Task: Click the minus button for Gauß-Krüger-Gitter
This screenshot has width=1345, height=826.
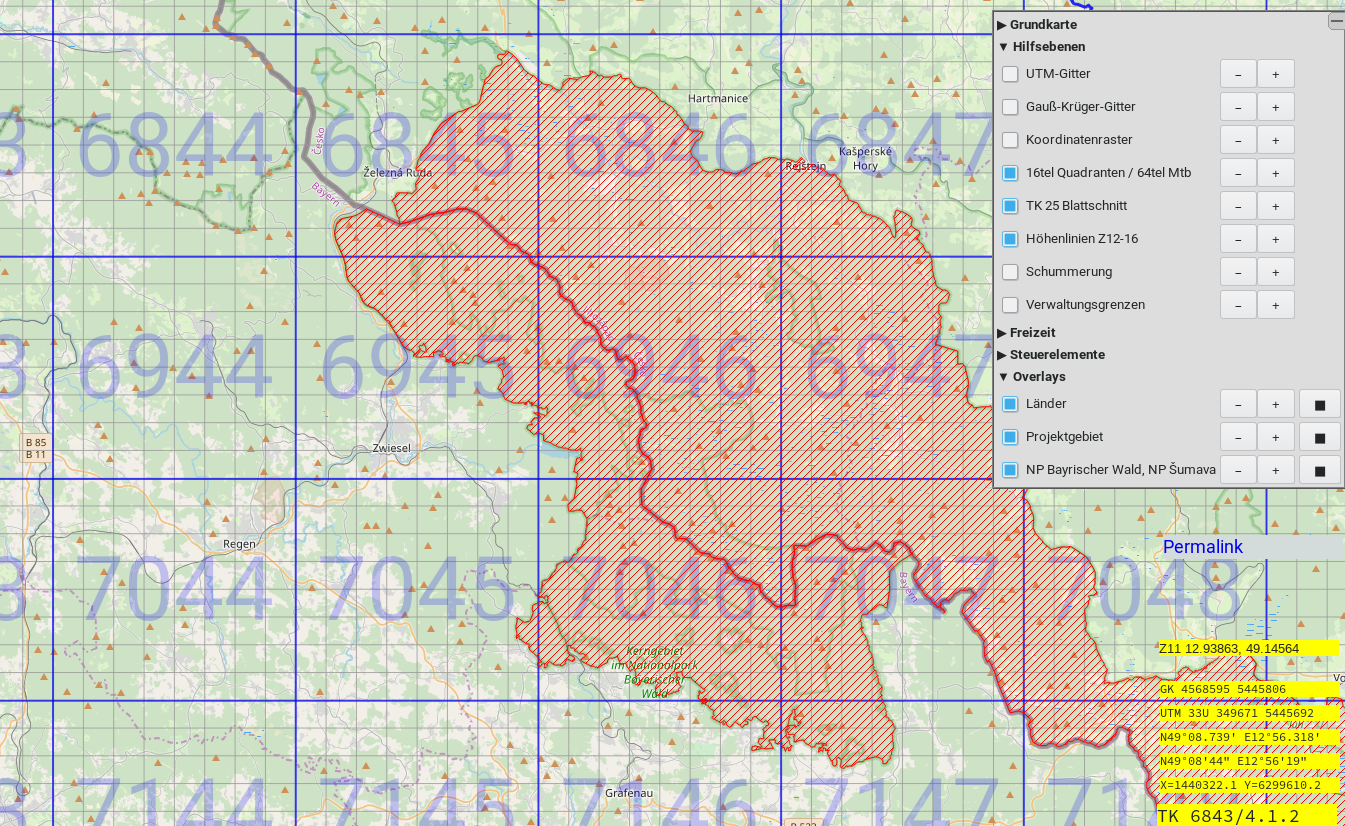Action: pyautogui.click(x=1238, y=107)
